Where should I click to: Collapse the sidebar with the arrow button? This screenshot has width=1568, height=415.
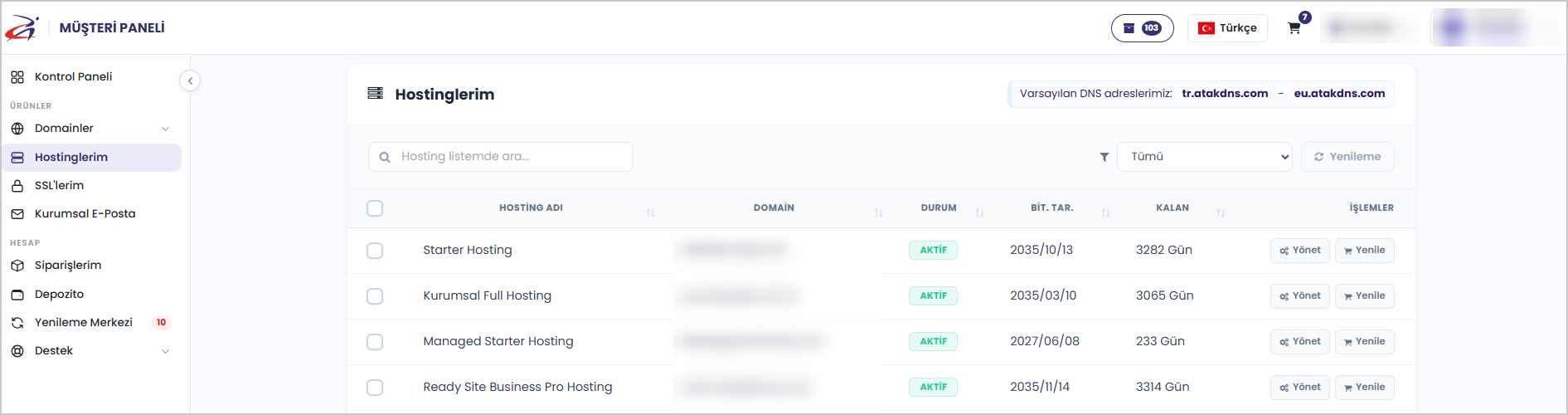pyautogui.click(x=190, y=81)
